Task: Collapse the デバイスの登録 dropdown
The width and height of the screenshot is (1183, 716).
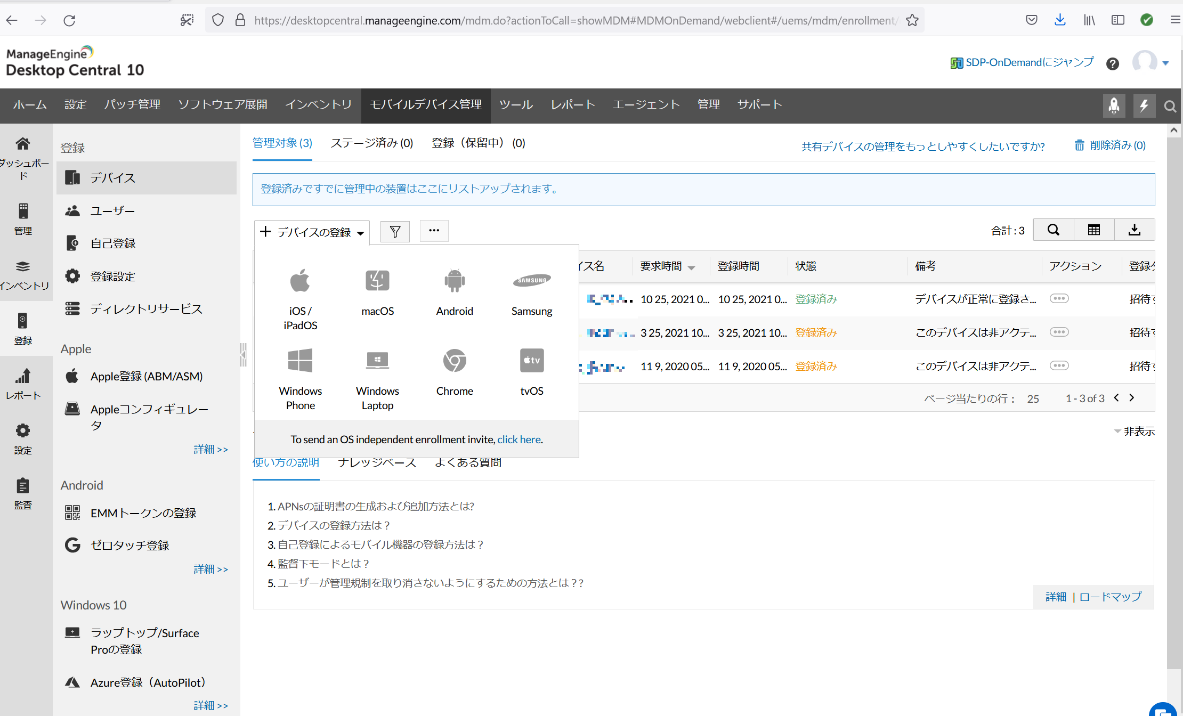Action: pyautogui.click(x=312, y=232)
